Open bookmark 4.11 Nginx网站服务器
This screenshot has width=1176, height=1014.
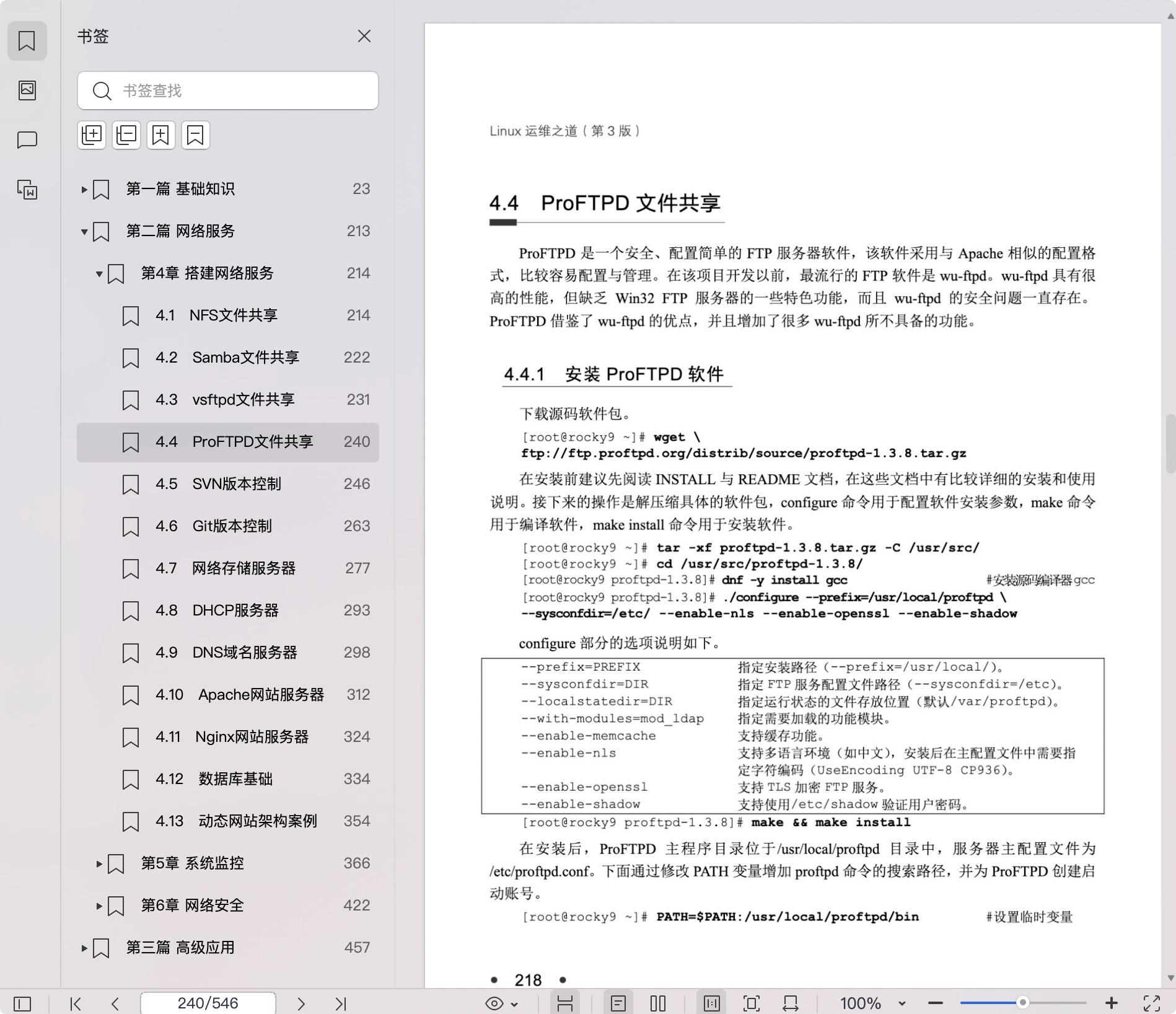point(228,737)
